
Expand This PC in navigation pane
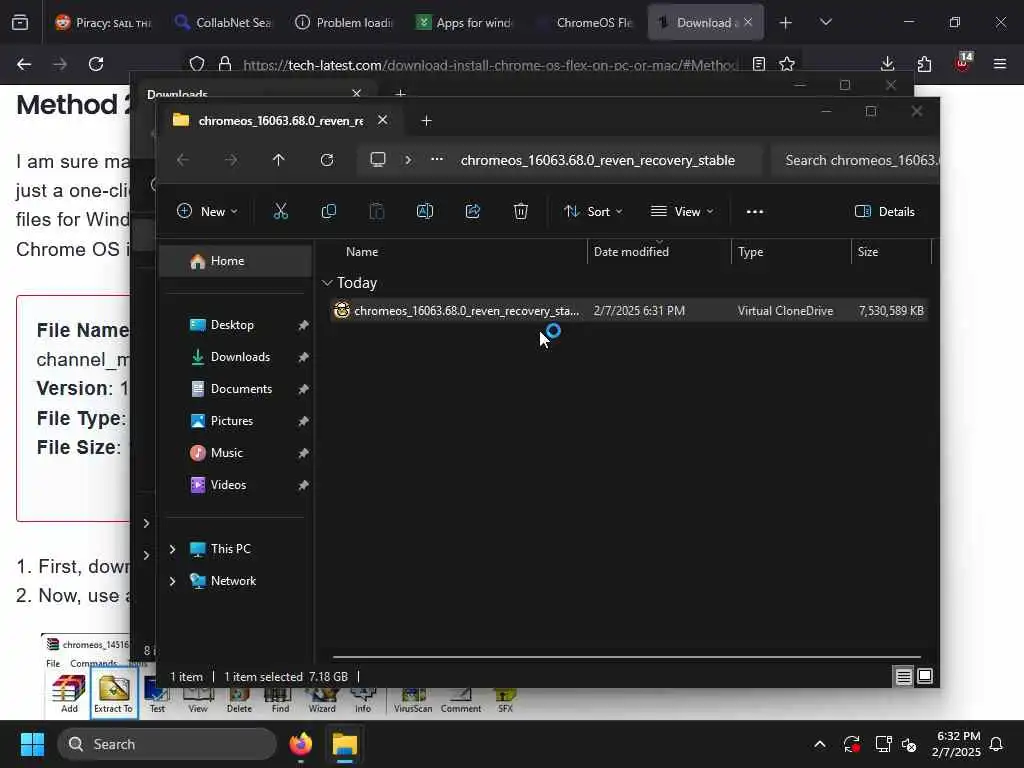(x=172, y=549)
